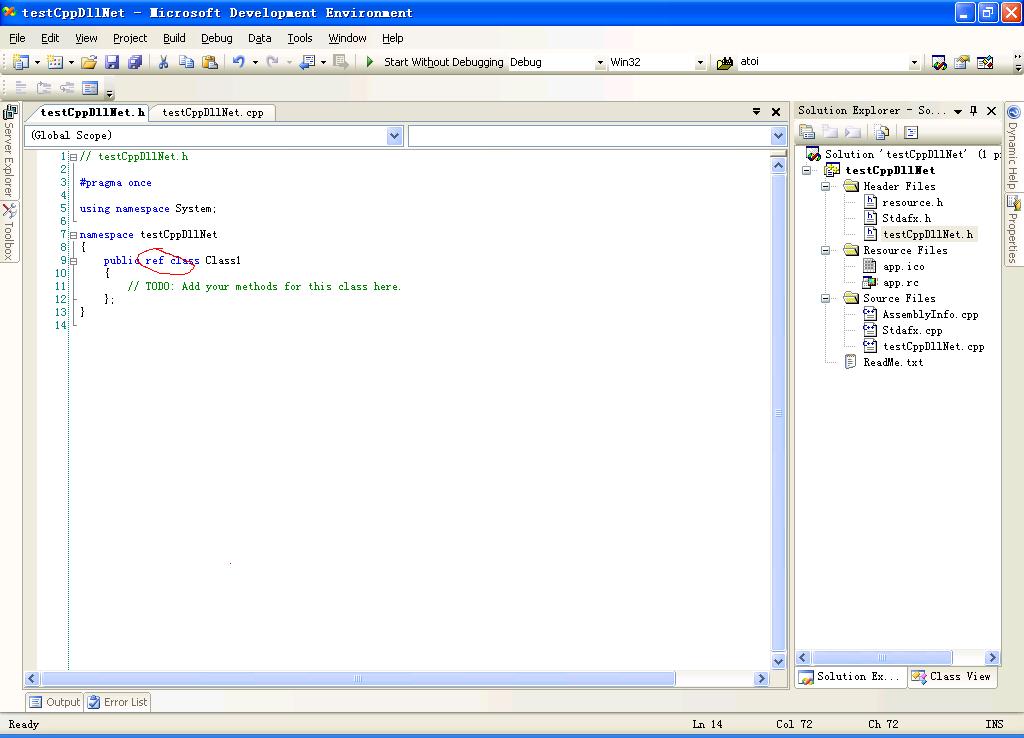This screenshot has width=1024, height=738.
Task: Click the Save All toolbar icon
Action: (135, 62)
